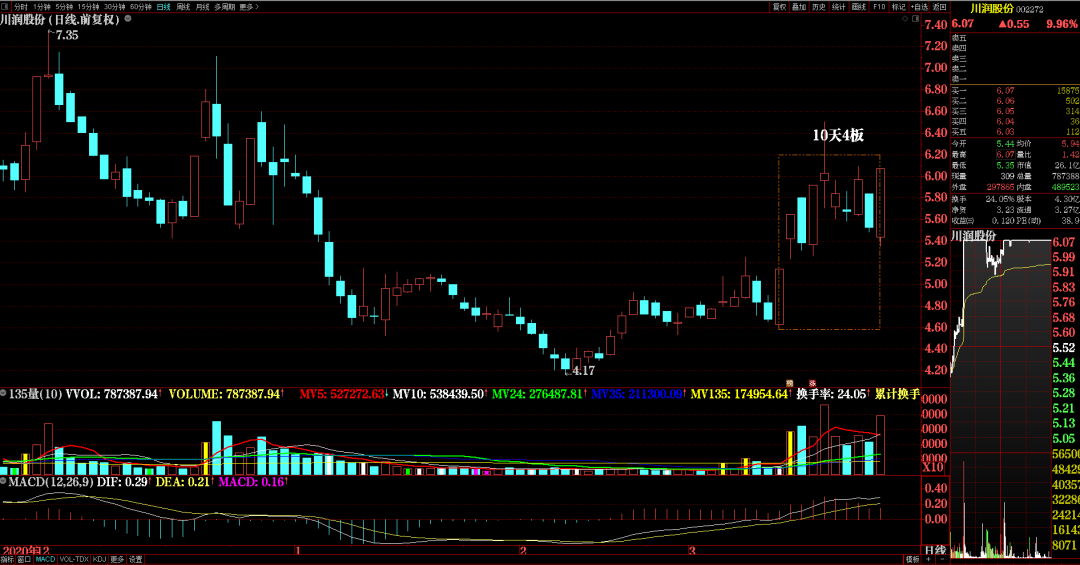Click the 复权 adjustment button
The image size is (1080, 565).
[x=779, y=6]
